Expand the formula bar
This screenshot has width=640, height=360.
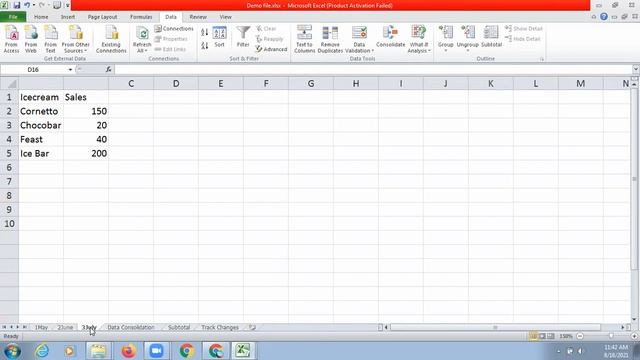(x=636, y=69)
